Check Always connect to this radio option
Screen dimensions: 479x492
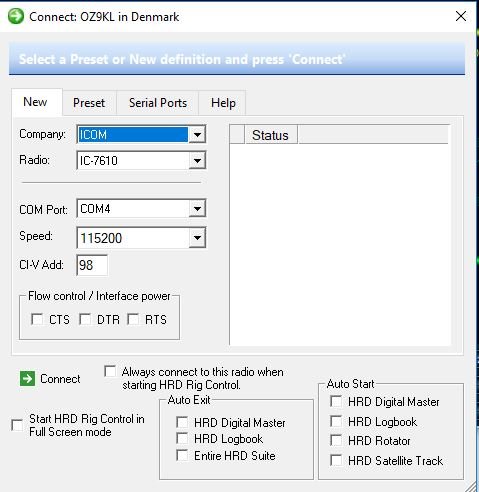point(110,371)
